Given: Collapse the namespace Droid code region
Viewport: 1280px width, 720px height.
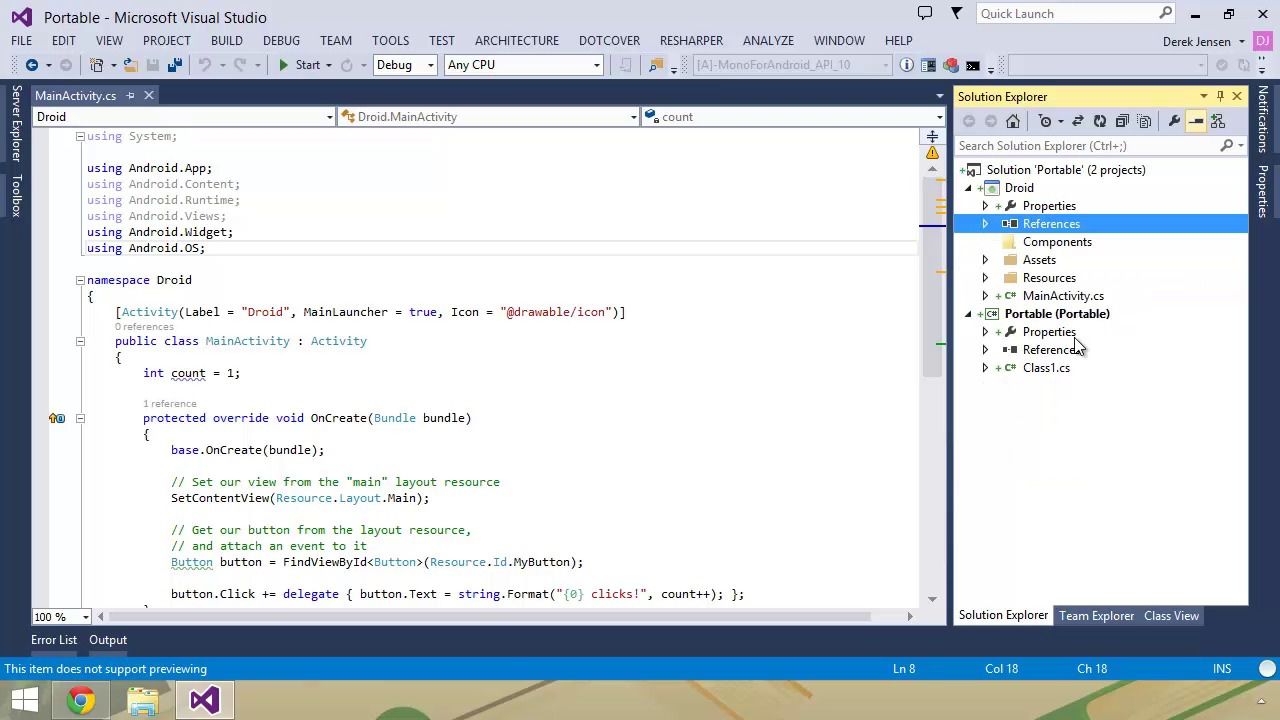Looking at the screenshot, I should (x=80, y=280).
